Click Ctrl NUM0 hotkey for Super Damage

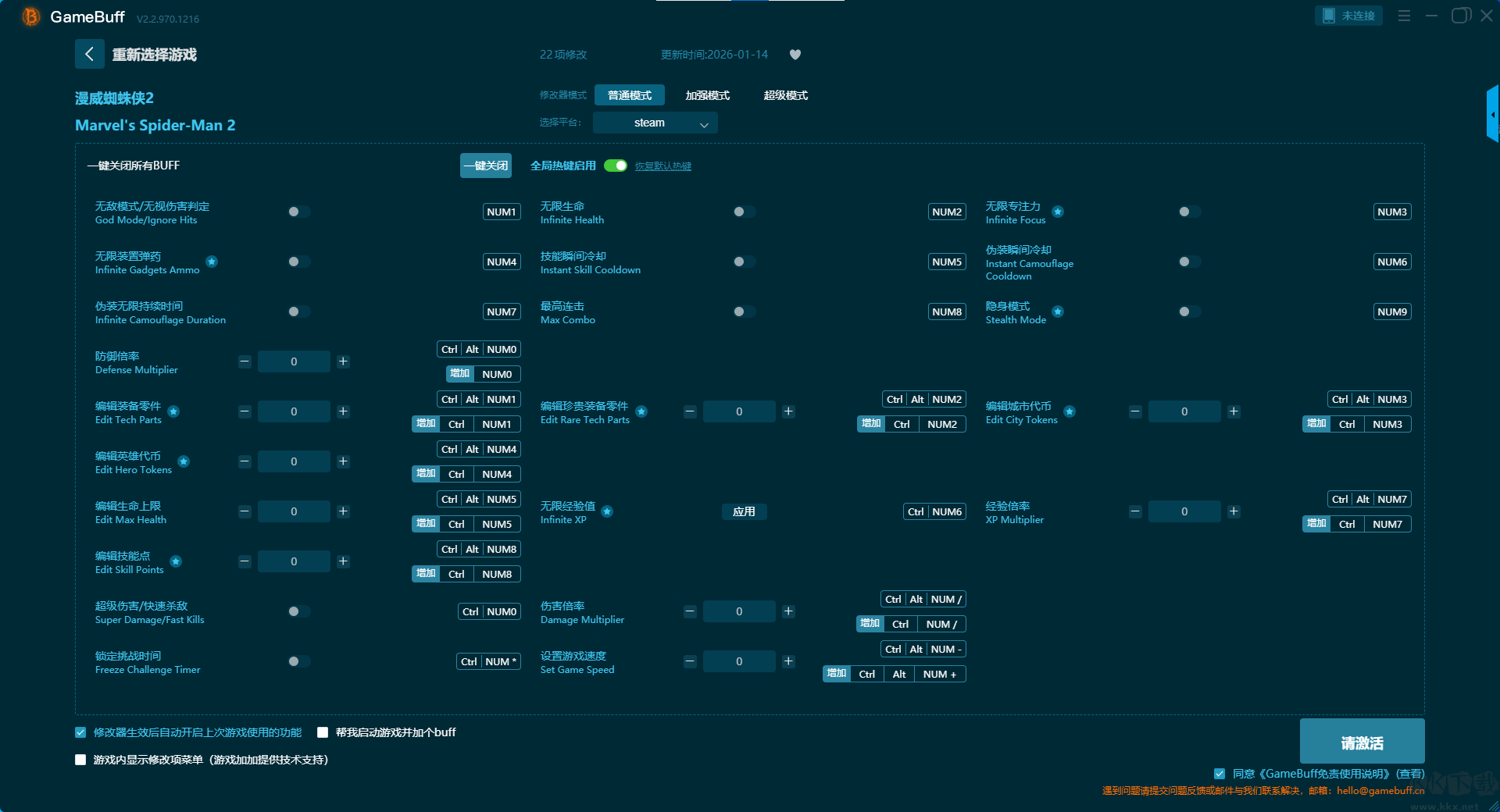[x=489, y=611]
